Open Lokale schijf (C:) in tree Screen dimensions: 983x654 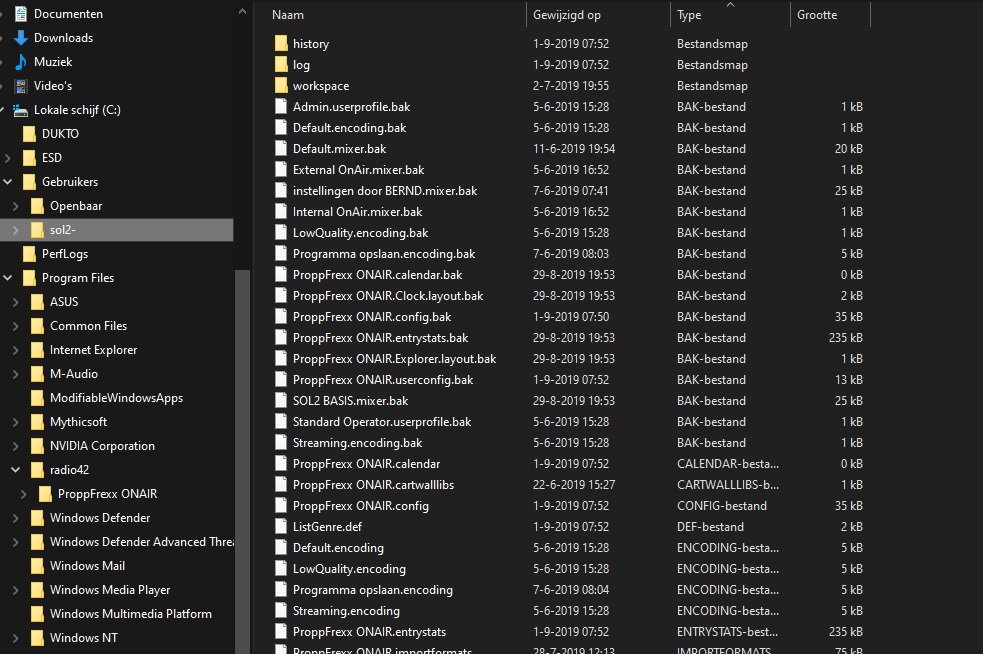(76, 110)
